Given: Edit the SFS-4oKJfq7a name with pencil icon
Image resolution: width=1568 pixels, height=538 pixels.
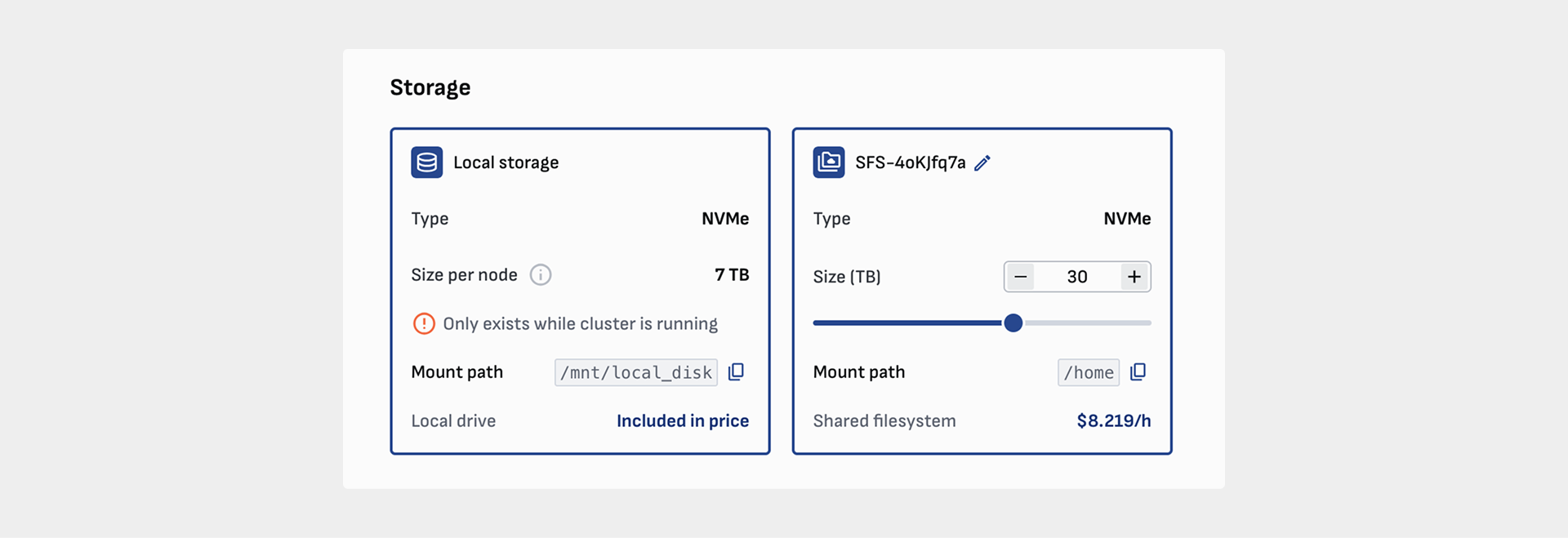Looking at the screenshot, I should [x=982, y=163].
